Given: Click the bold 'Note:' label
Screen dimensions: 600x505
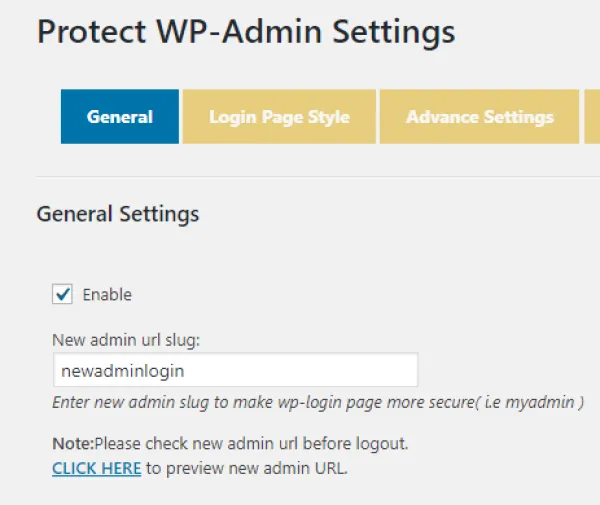Looking at the screenshot, I should (x=72, y=442).
